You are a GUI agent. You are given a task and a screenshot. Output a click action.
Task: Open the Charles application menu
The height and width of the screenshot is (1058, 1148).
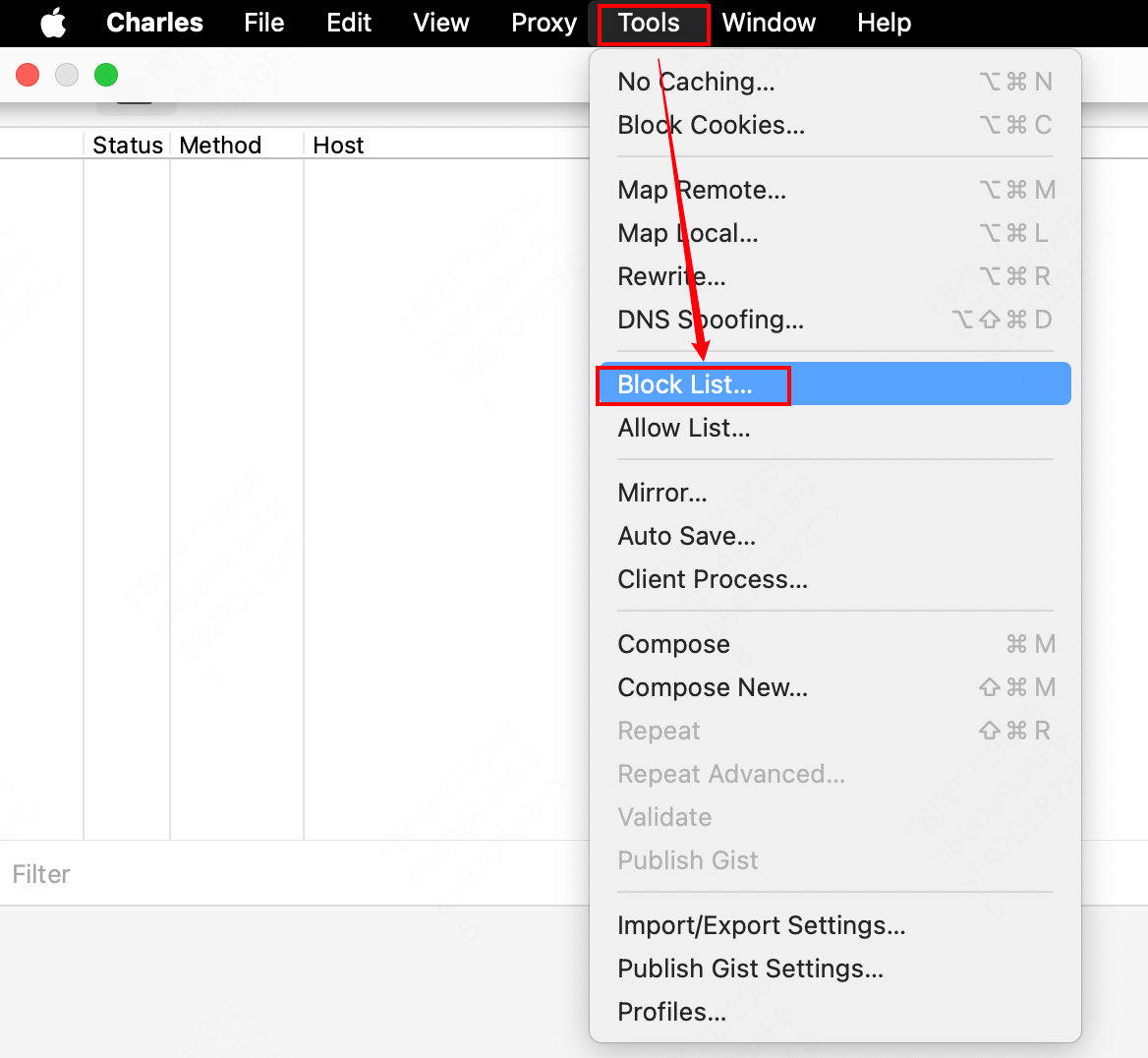pyautogui.click(x=154, y=23)
